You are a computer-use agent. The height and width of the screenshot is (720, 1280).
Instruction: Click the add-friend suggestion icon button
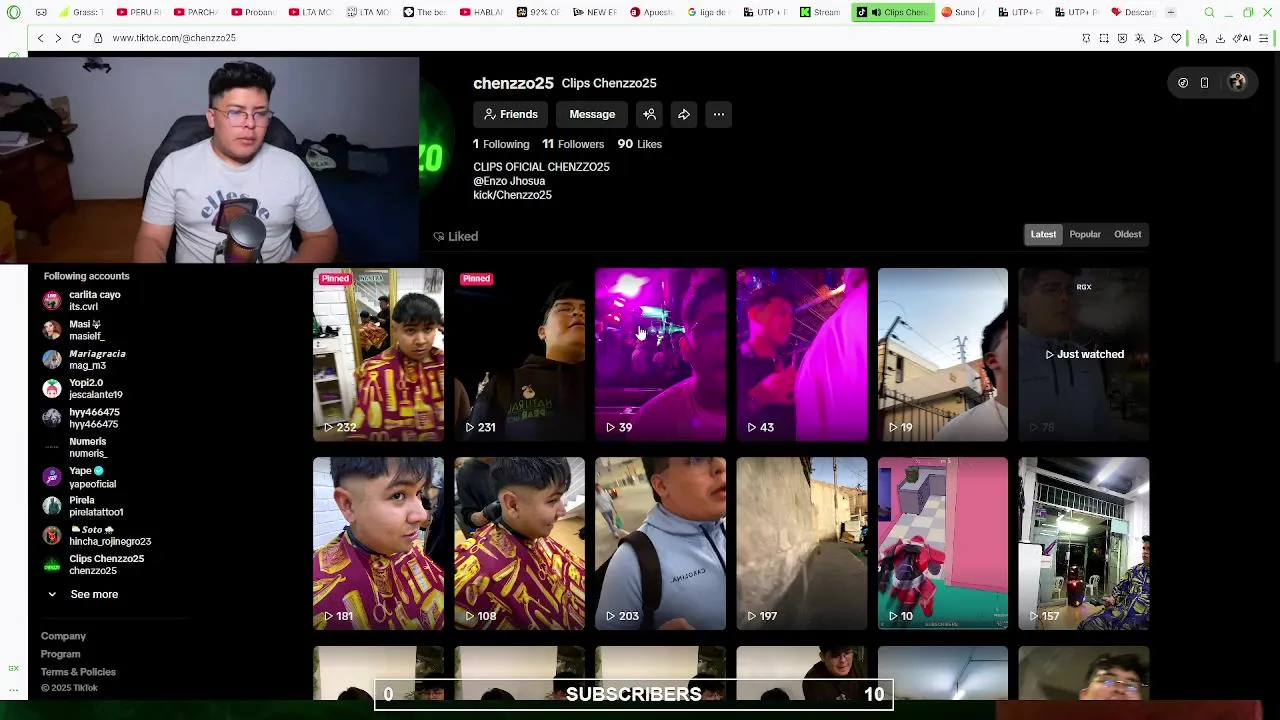[x=649, y=114]
